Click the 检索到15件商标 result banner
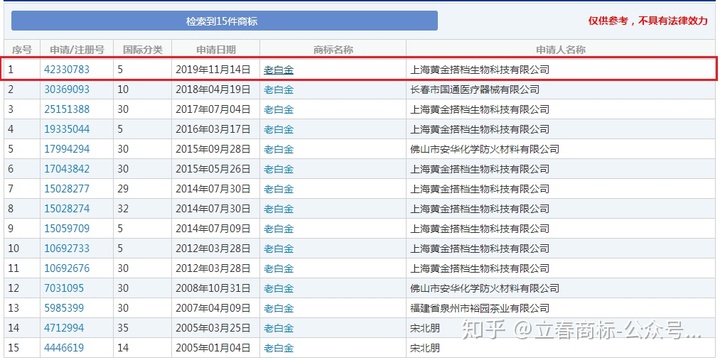This screenshot has height=360, width=720. point(224,21)
